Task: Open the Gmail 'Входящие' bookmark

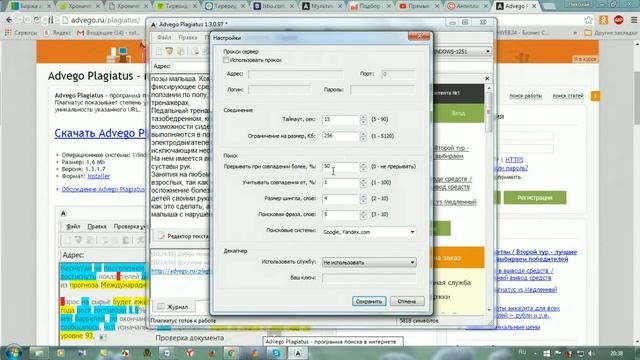Action: 109,33
